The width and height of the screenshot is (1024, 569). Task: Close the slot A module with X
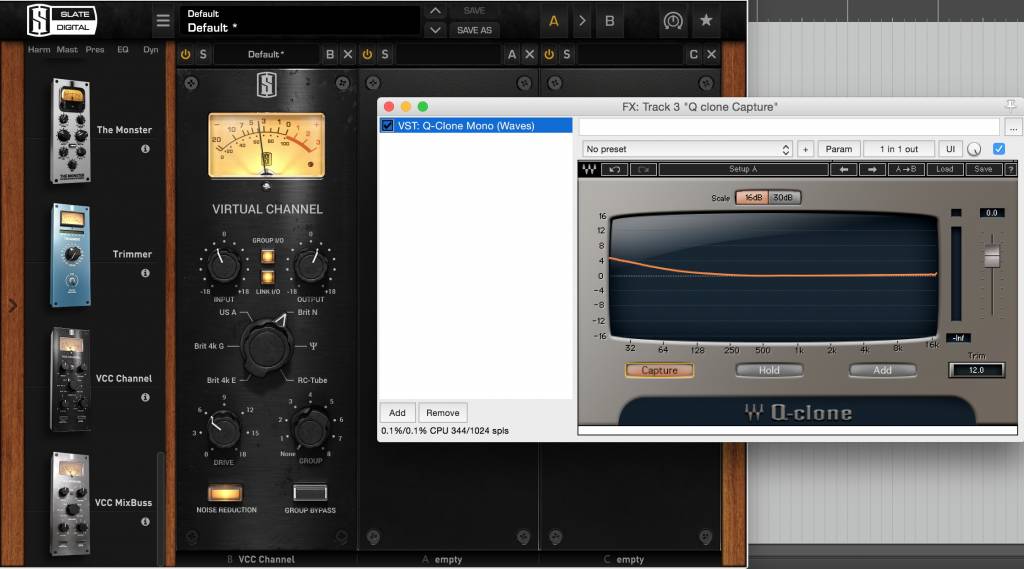530,54
